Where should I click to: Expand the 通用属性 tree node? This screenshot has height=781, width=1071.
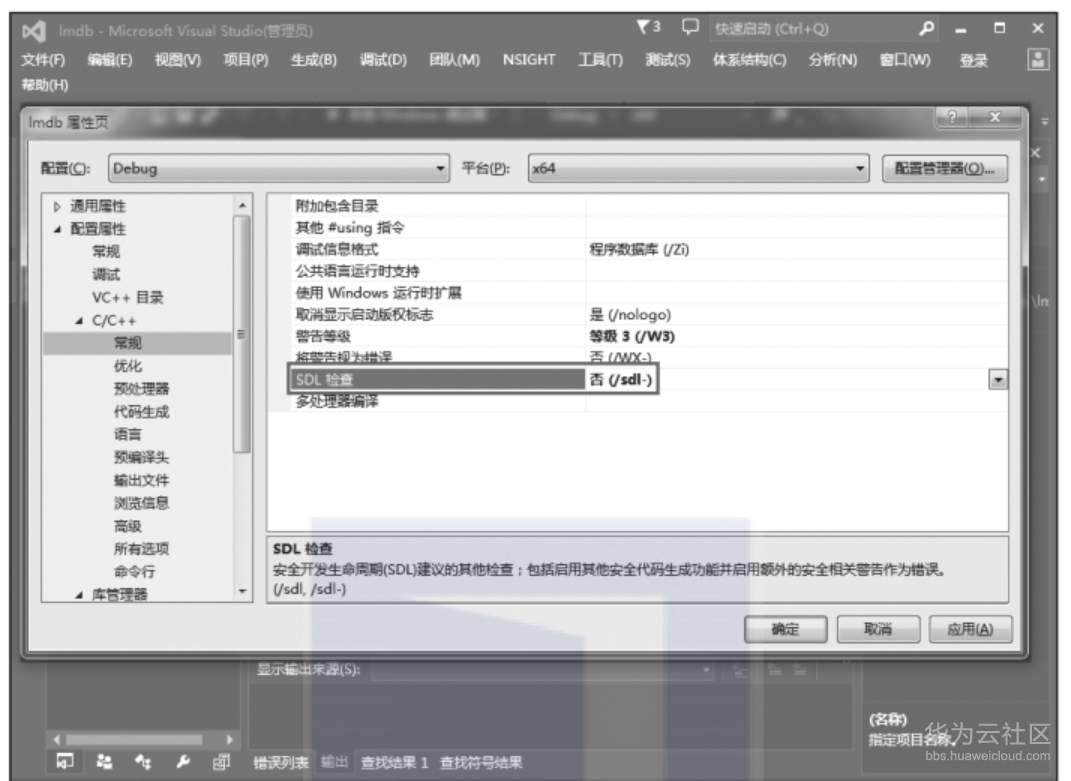click(57, 206)
